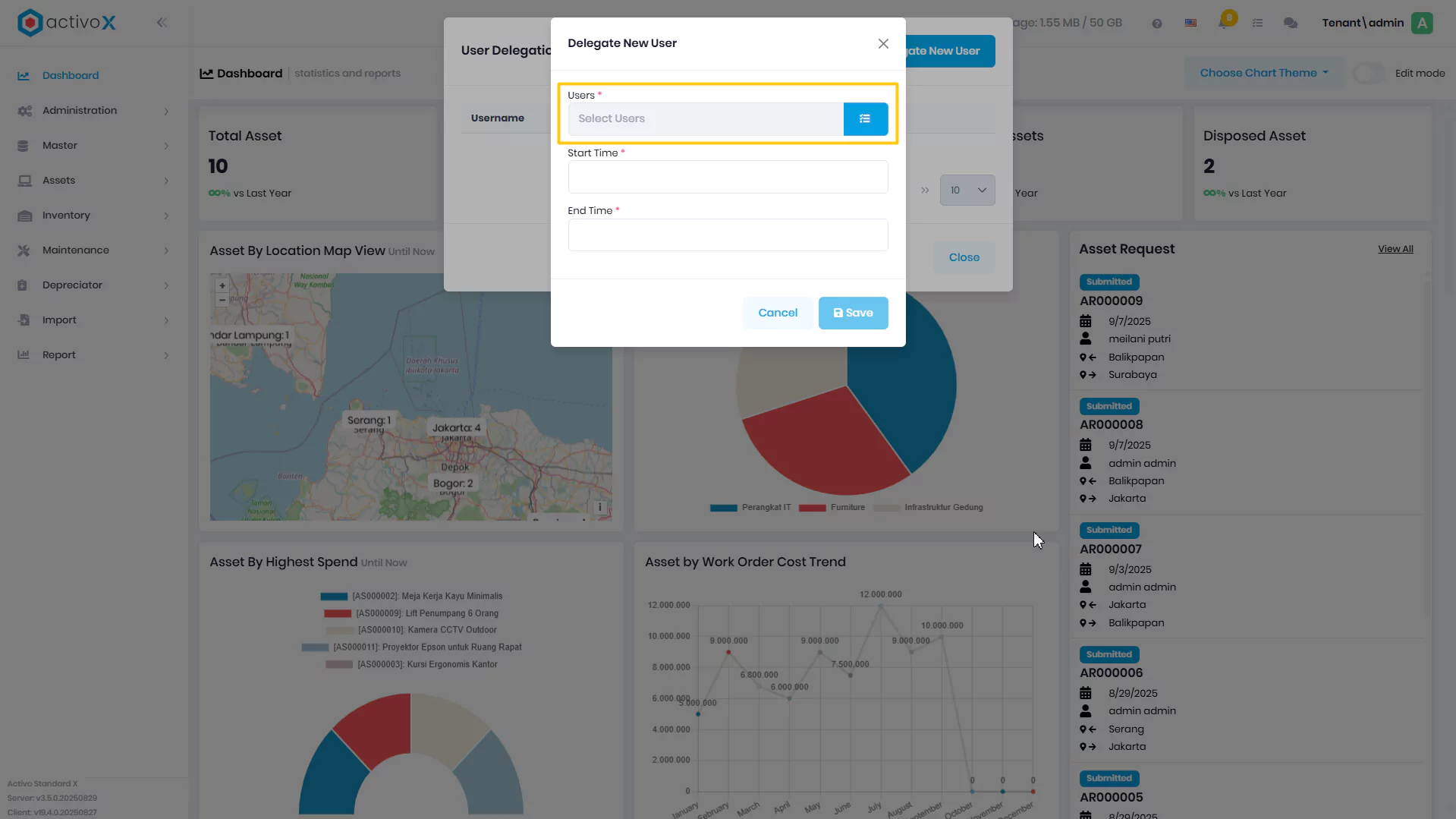The height and width of the screenshot is (819, 1456).
Task: Toggle Edit mode switch
Action: (1370, 74)
